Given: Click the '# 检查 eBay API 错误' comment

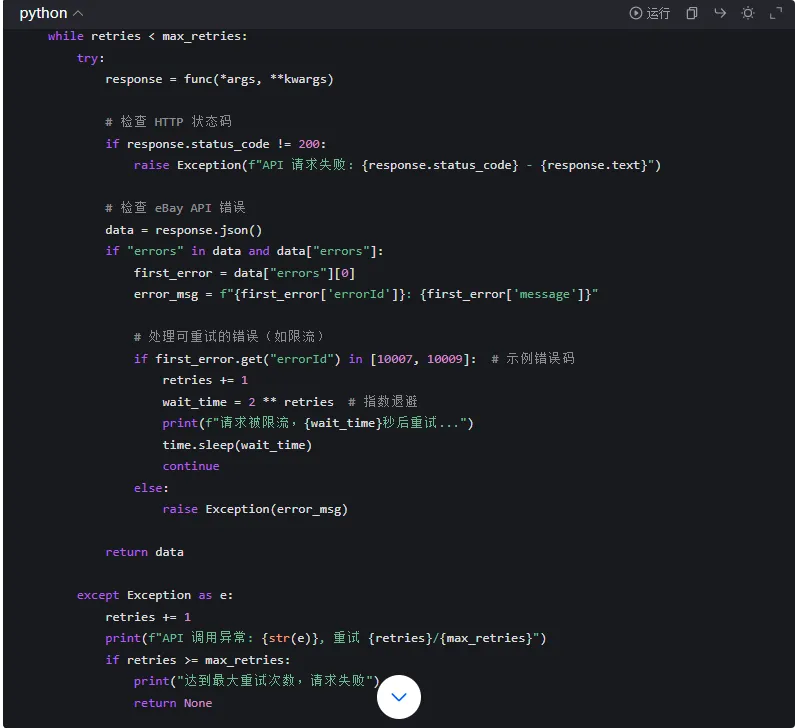Looking at the screenshot, I should tap(175, 208).
